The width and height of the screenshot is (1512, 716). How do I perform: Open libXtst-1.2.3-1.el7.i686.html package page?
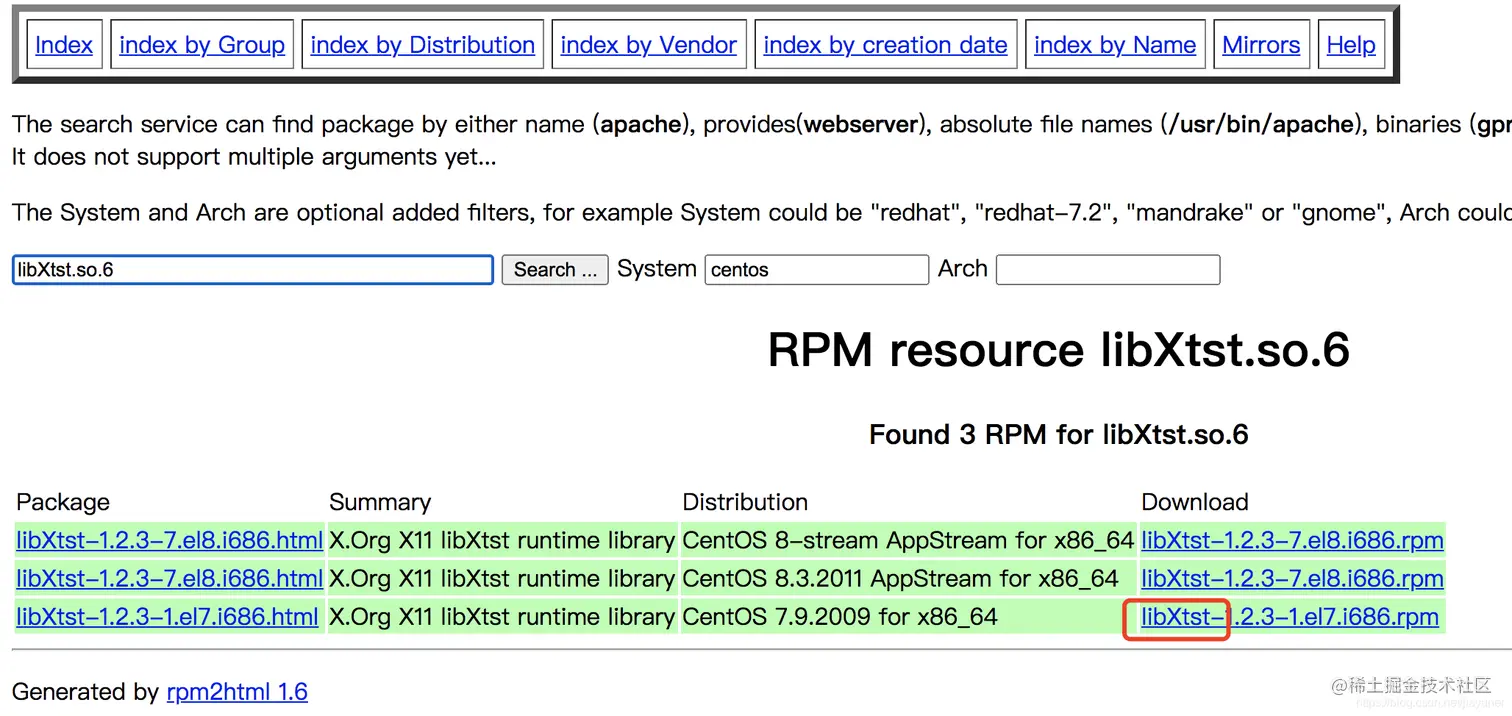[x=167, y=617]
